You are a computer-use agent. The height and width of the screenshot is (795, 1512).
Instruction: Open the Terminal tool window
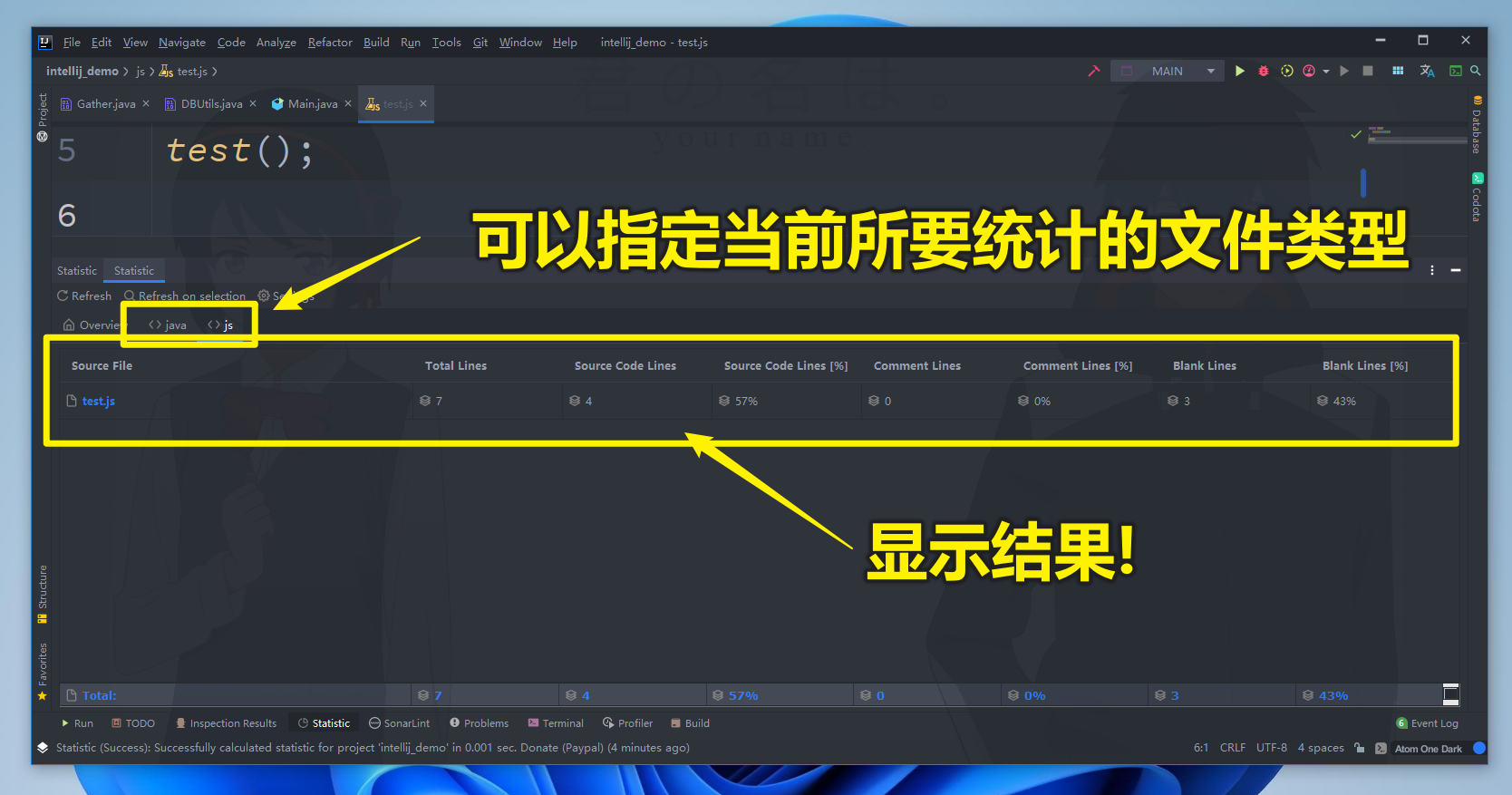coord(556,723)
